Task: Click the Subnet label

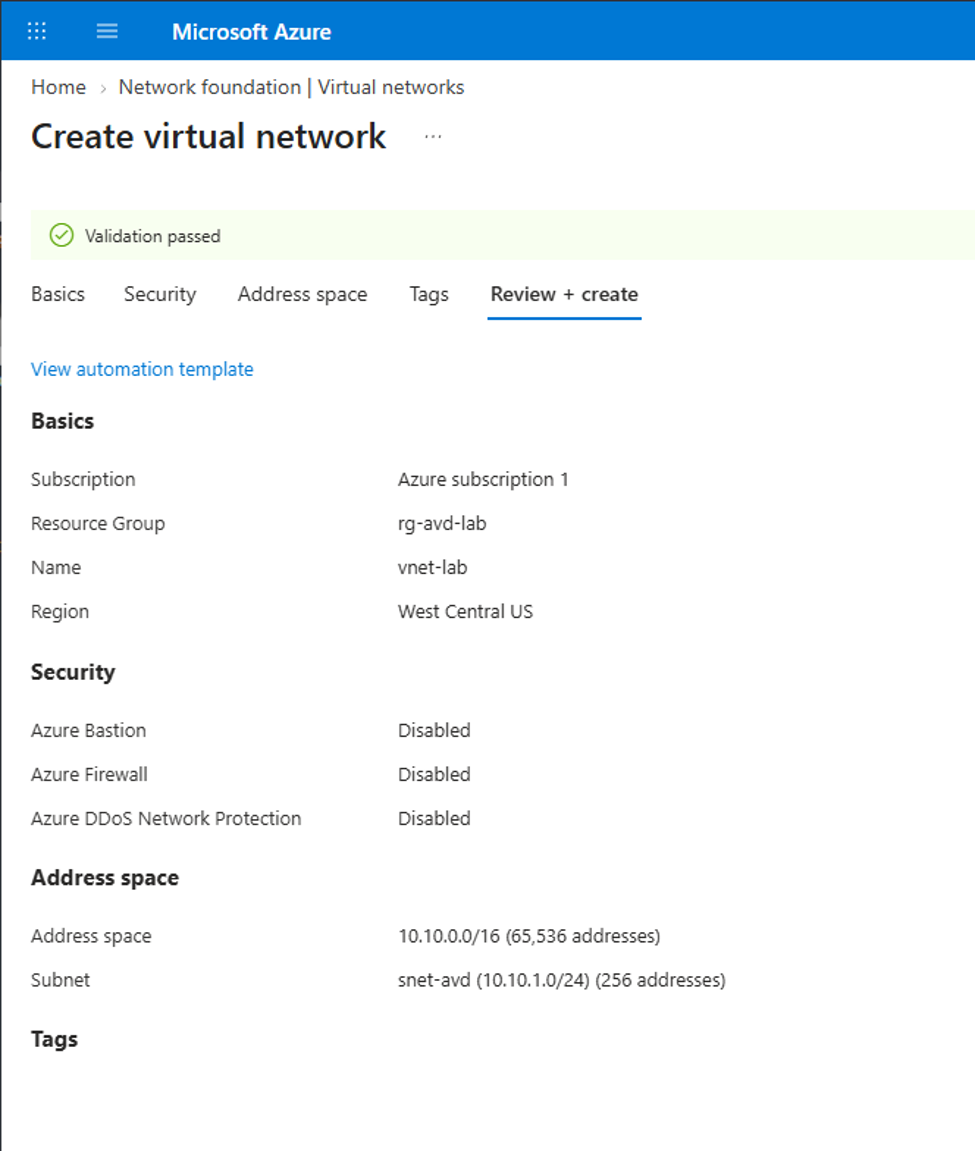Action: coord(60,980)
